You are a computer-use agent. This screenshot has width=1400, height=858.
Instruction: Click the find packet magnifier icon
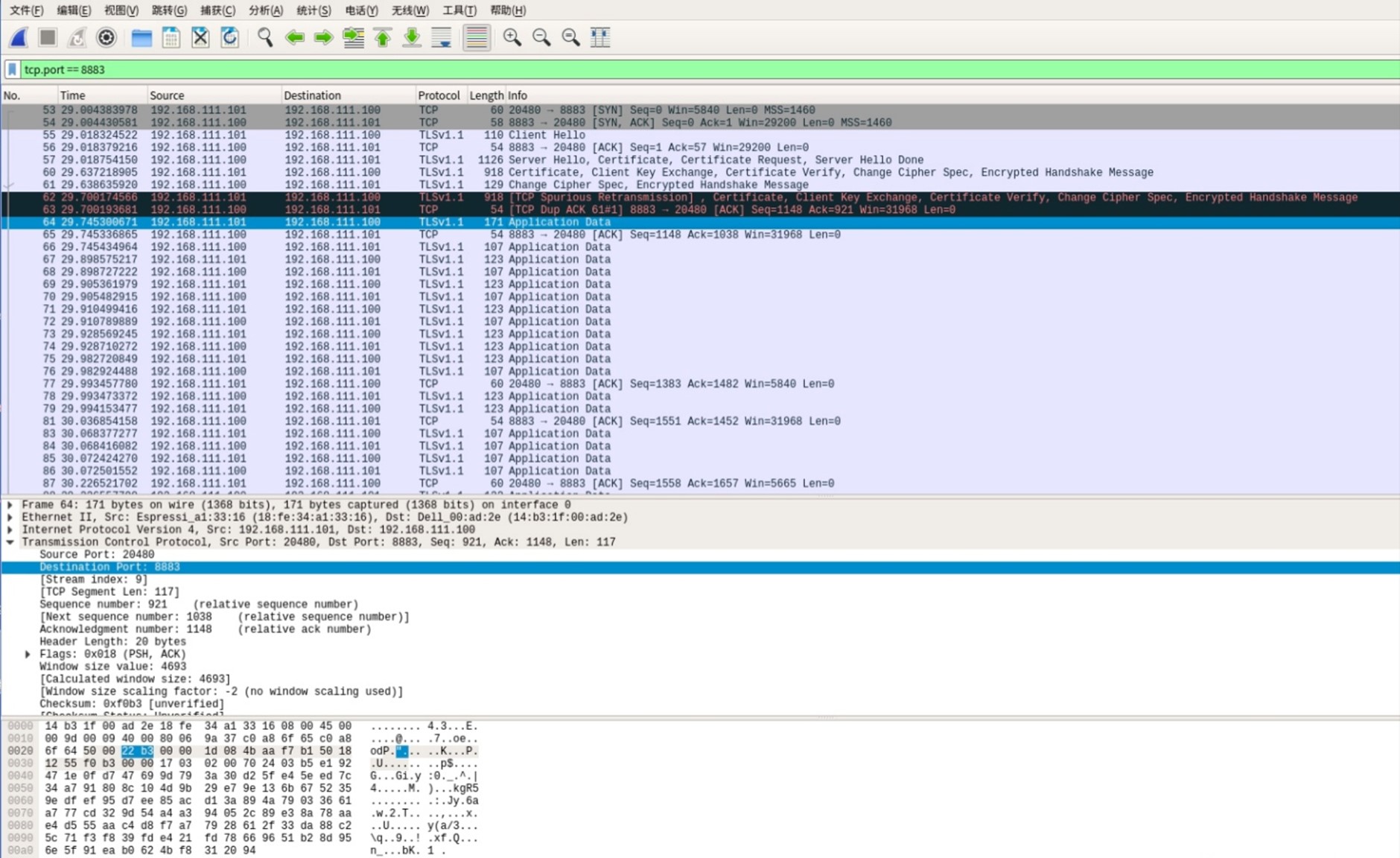pyautogui.click(x=264, y=37)
